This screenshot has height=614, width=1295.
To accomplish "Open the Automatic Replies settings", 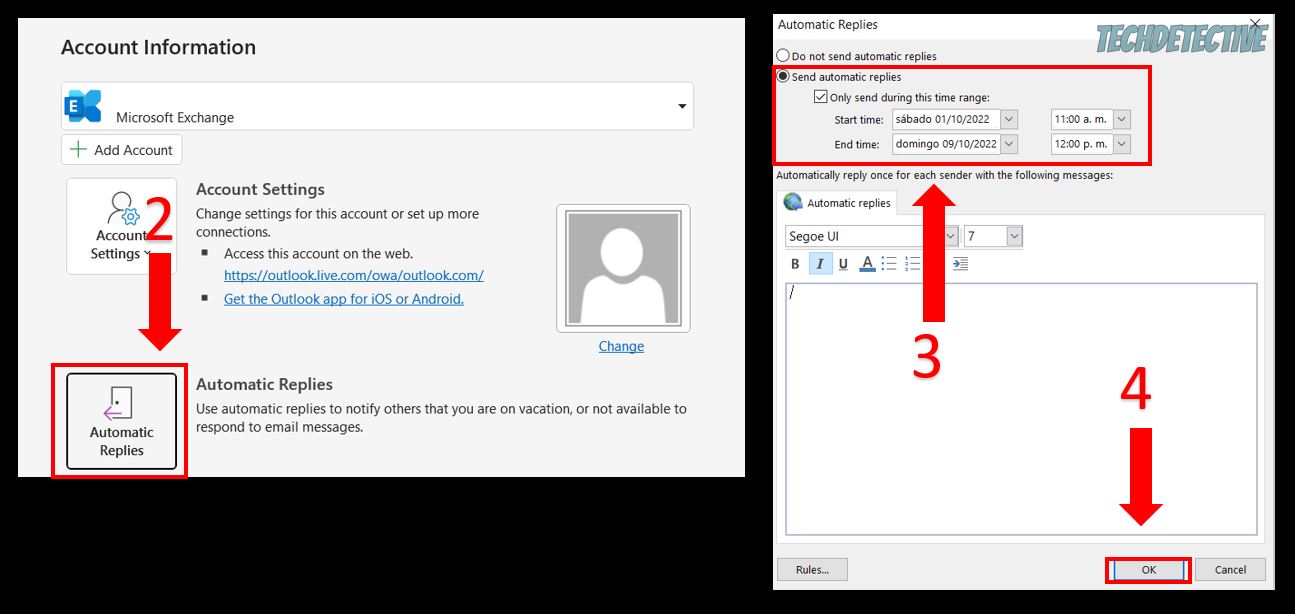I will coord(121,420).
